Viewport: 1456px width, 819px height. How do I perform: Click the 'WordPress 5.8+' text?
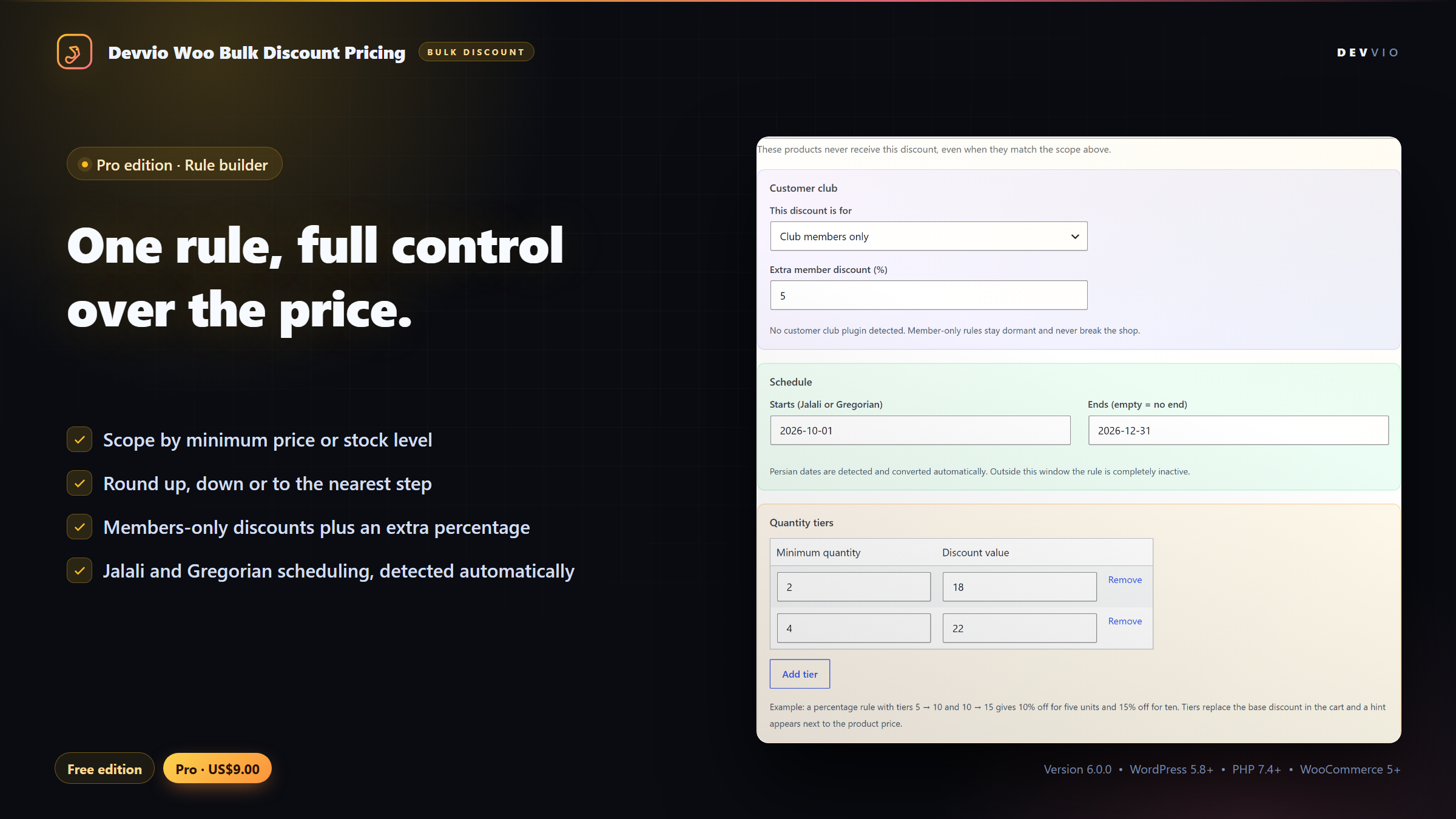1171,769
